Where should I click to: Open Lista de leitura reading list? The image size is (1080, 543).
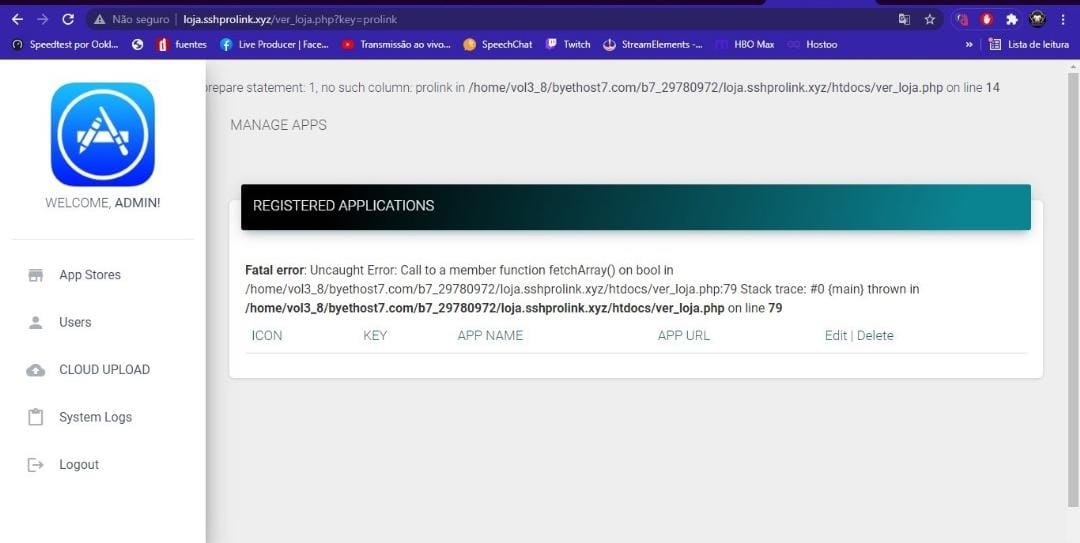click(x=1029, y=44)
